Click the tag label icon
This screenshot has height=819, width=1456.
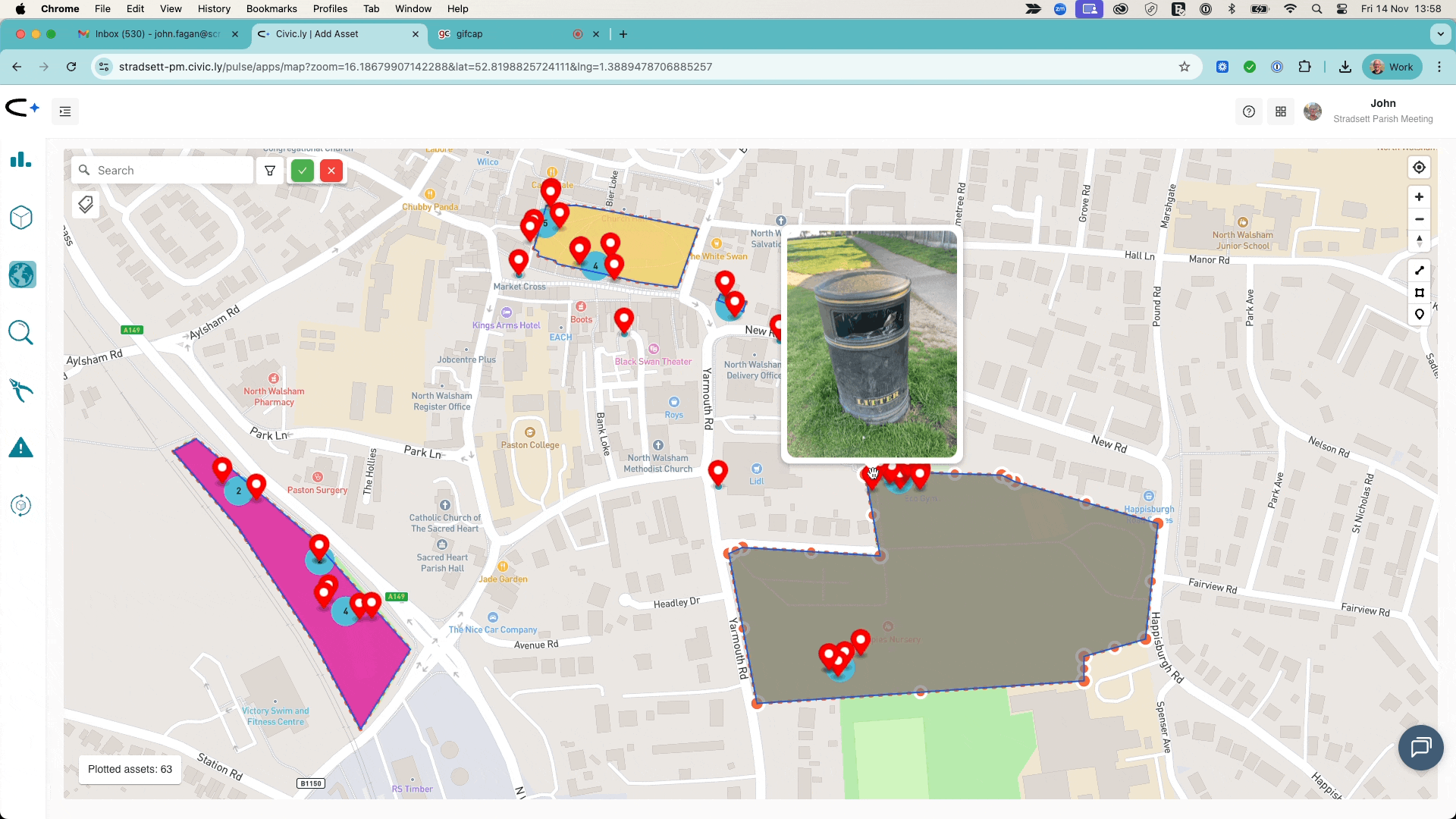pos(86,204)
